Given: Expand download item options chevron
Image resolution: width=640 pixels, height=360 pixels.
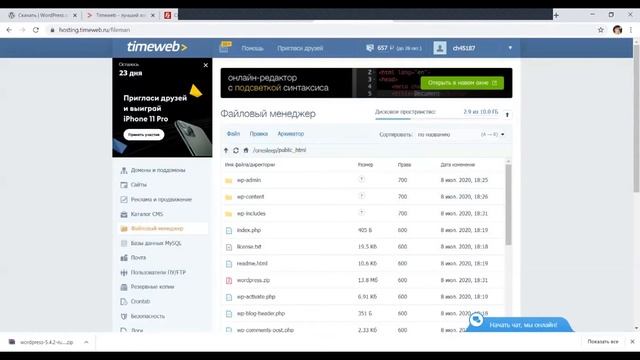Looking at the screenshot, I should [86, 342].
